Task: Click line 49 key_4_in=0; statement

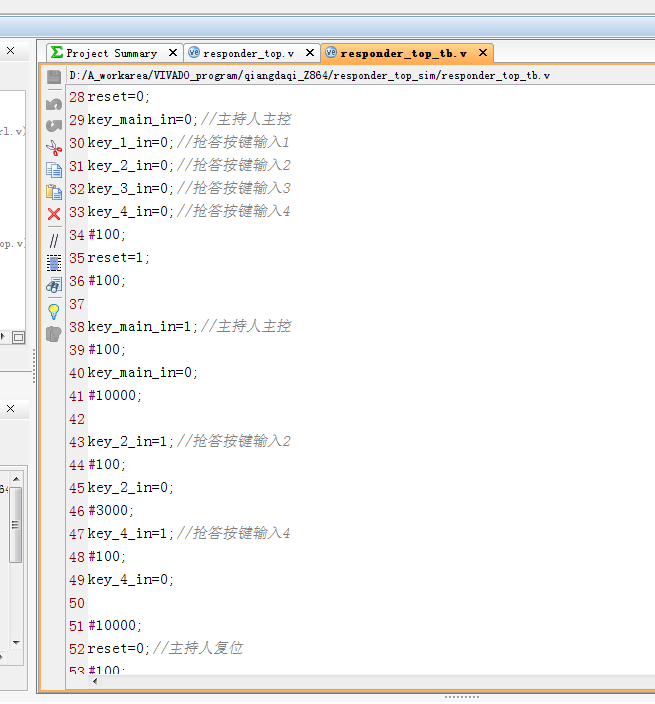Action: (131, 579)
